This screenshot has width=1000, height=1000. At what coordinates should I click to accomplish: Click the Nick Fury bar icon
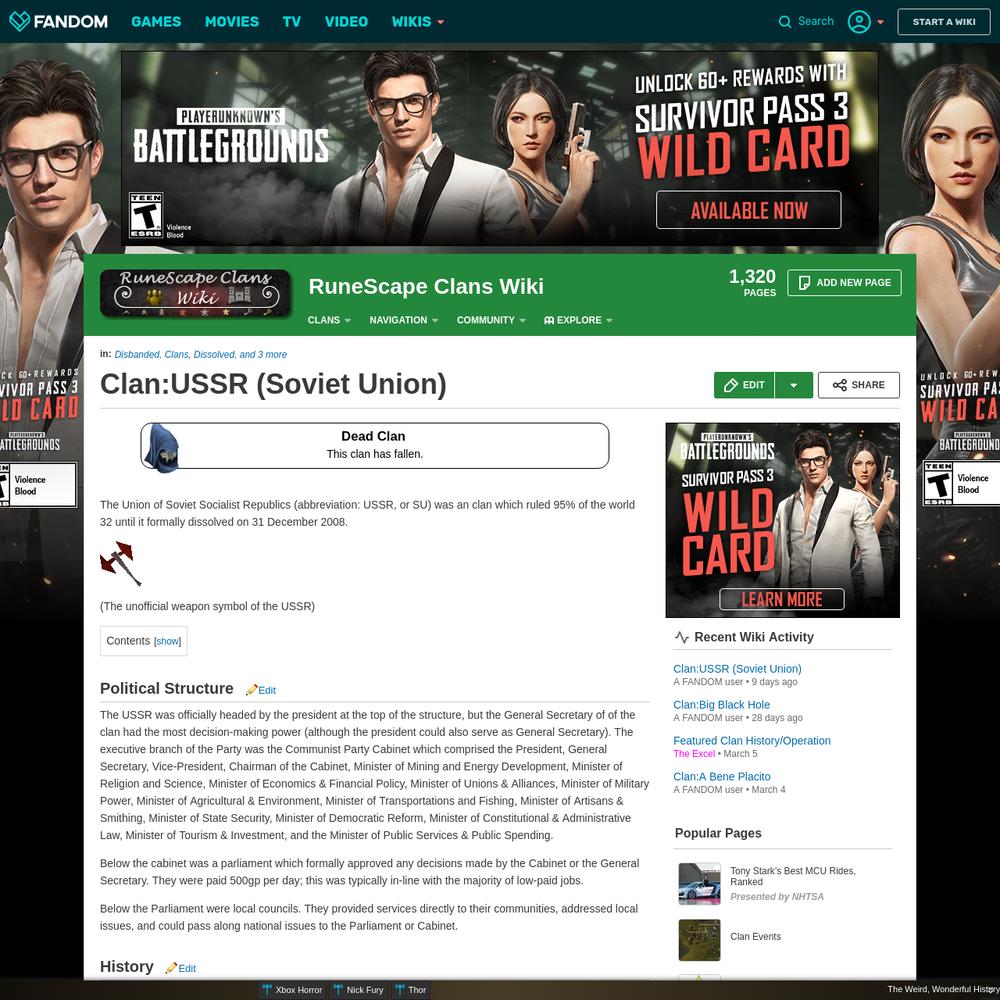pos(339,990)
